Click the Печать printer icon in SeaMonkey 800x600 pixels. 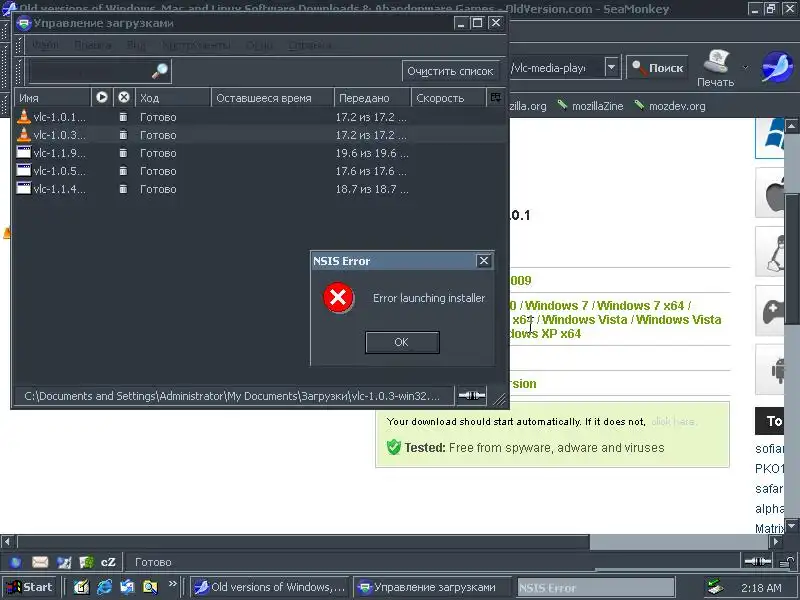(x=715, y=68)
